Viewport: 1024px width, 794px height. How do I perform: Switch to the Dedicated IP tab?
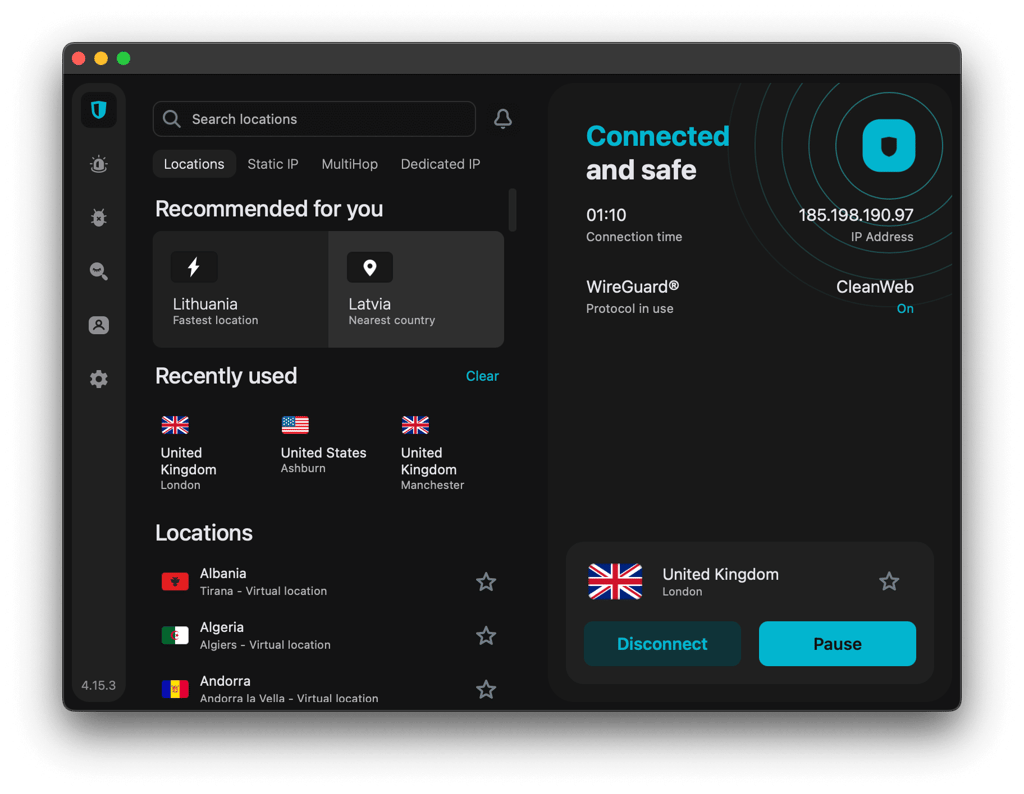(440, 164)
